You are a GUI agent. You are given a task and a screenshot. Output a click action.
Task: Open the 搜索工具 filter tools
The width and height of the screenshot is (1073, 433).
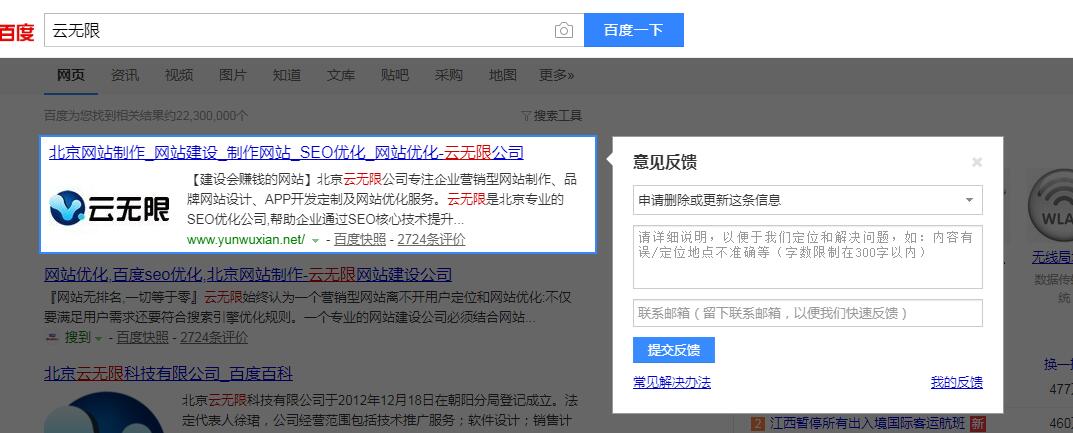[551, 116]
